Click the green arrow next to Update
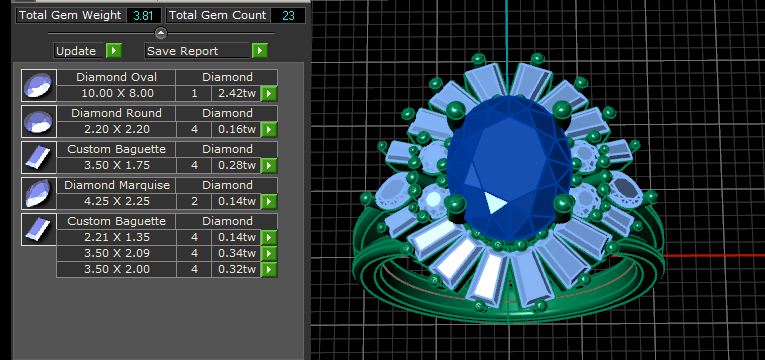Image resolution: width=765 pixels, height=360 pixels. point(114,51)
